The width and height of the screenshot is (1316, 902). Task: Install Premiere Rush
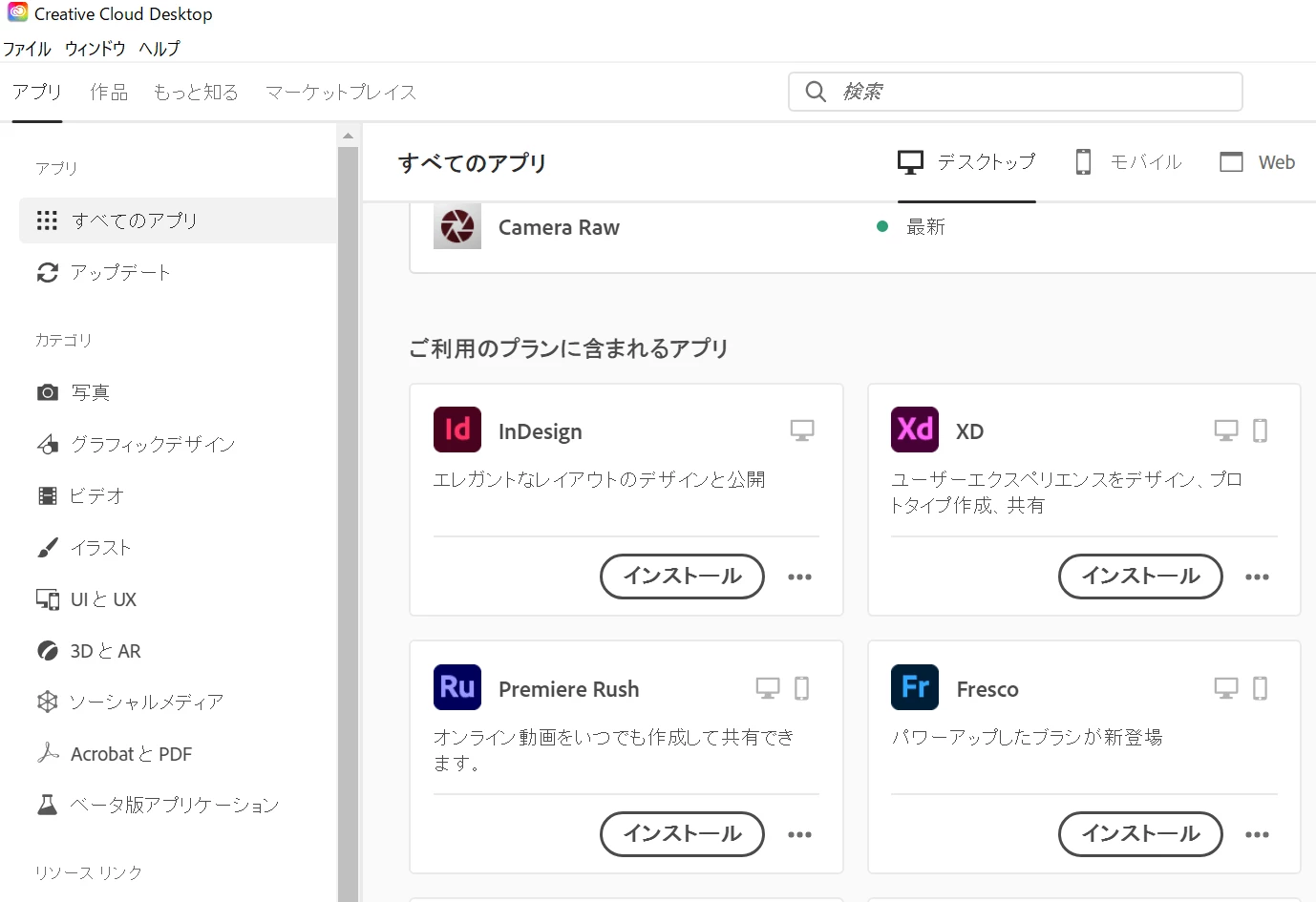pos(682,834)
